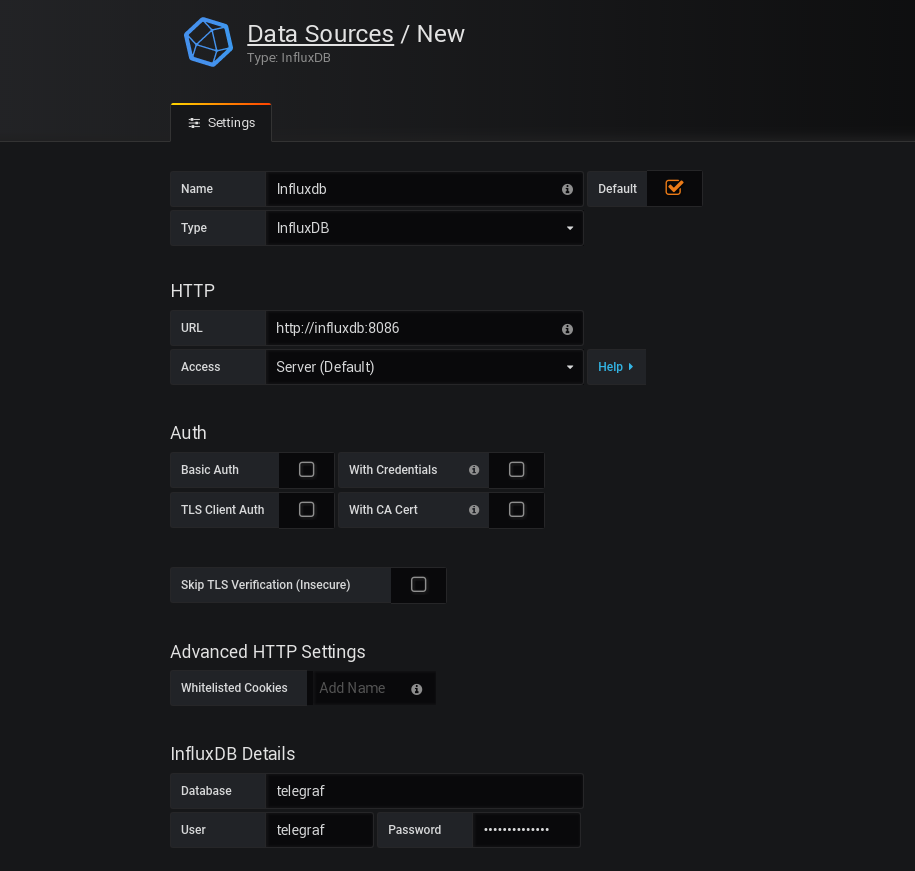Click the User field containing telegraf

[319, 830]
